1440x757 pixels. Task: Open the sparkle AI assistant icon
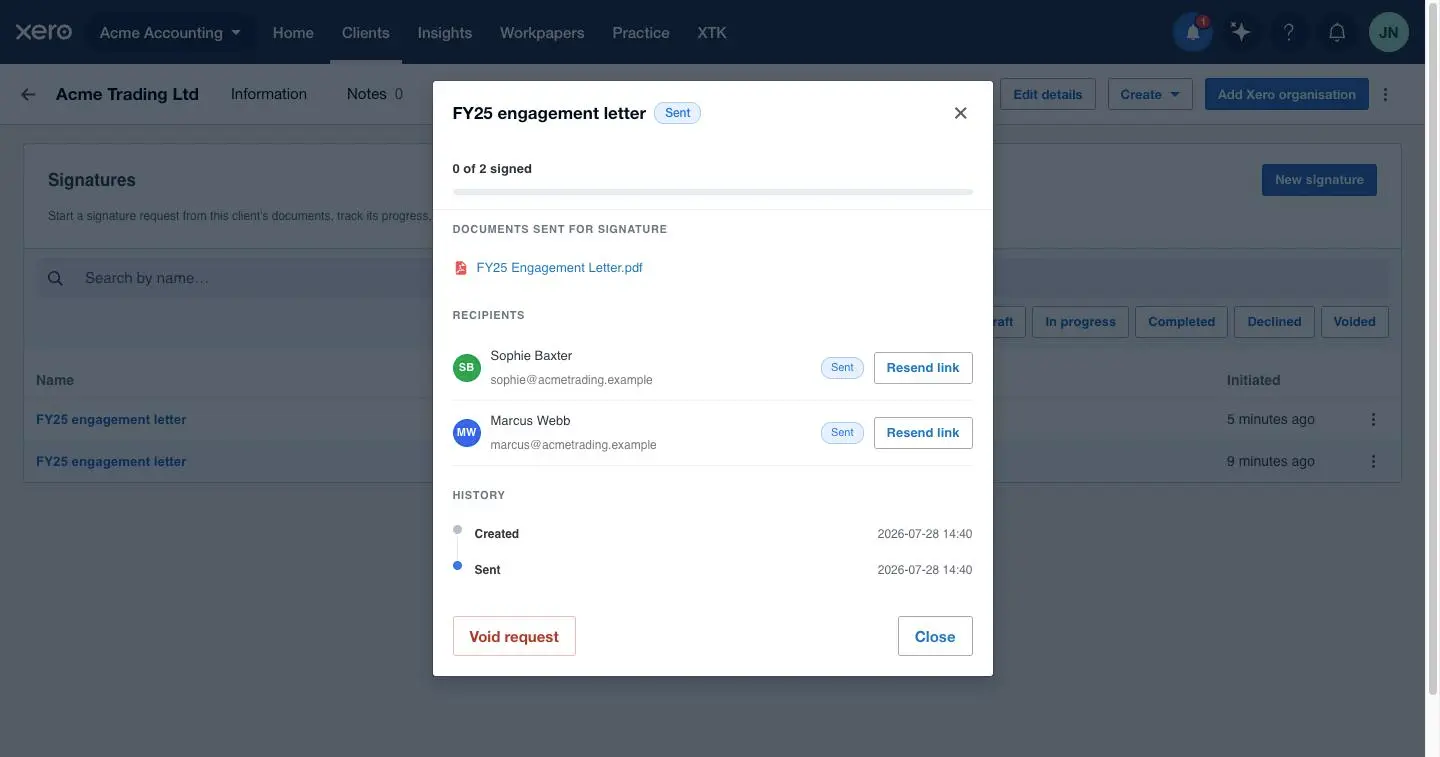(1241, 32)
